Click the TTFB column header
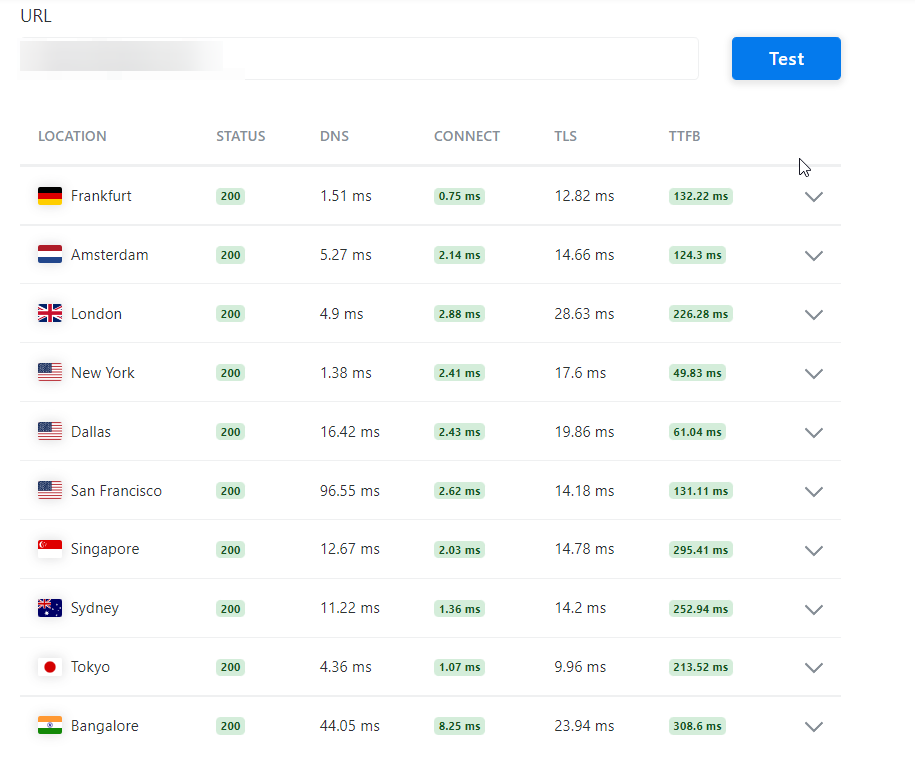Screen dimensions: 915x774 pos(684,136)
